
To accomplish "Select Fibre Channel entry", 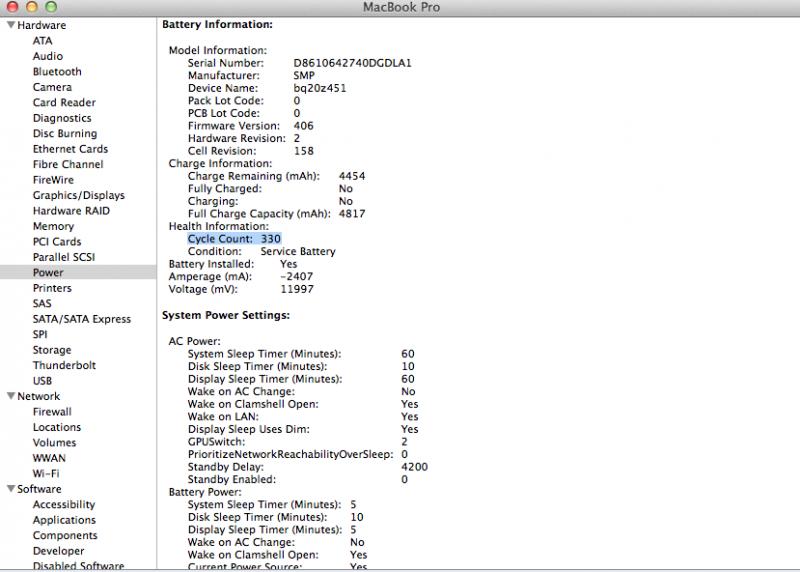I will tap(68, 164).
